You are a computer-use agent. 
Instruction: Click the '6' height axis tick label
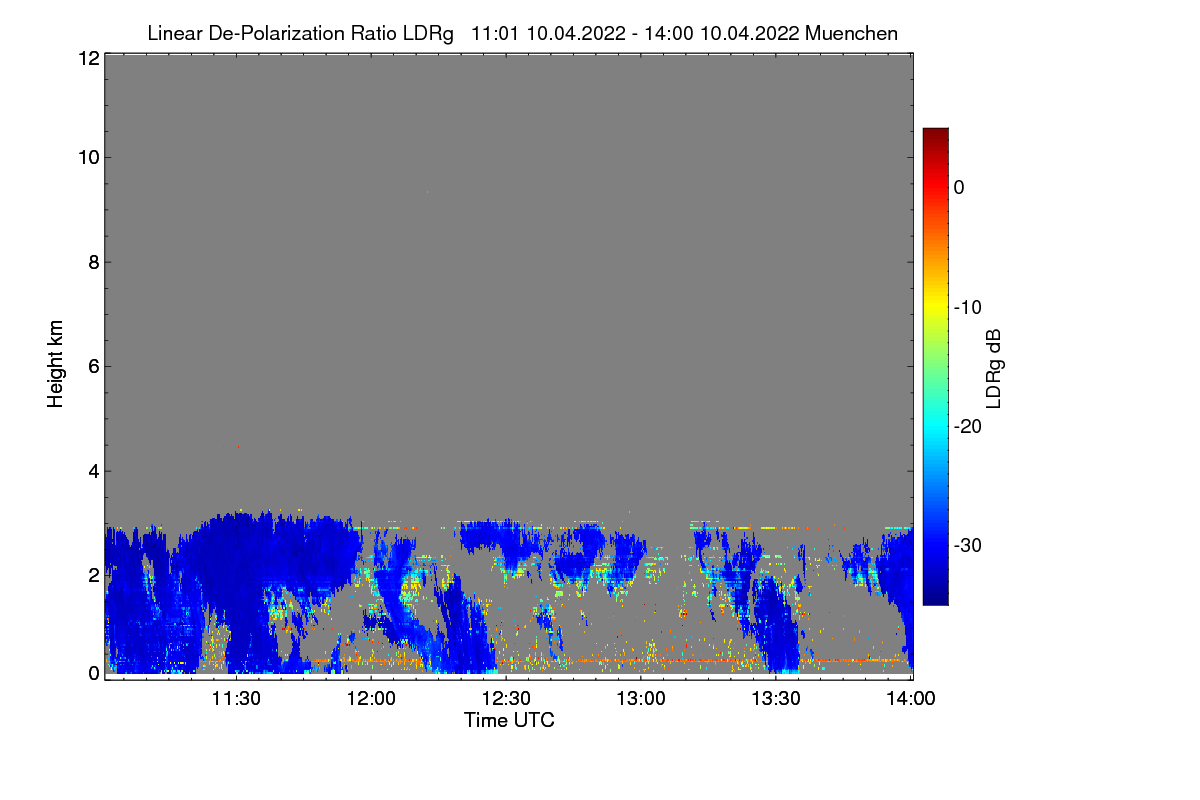click(x=93, y=366)
